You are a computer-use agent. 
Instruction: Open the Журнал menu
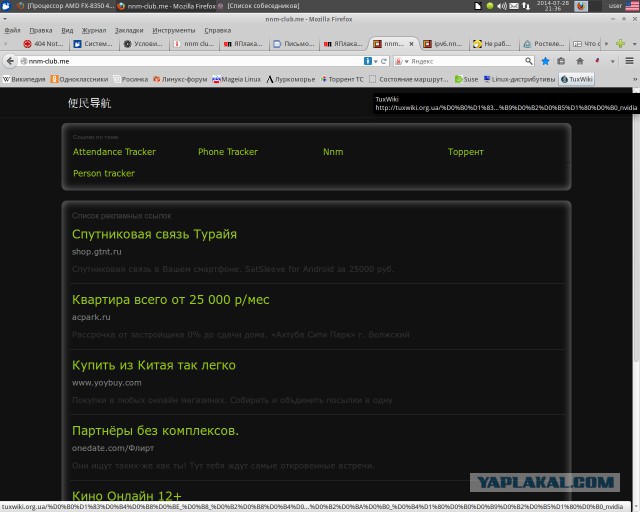(x=94, y=31)
